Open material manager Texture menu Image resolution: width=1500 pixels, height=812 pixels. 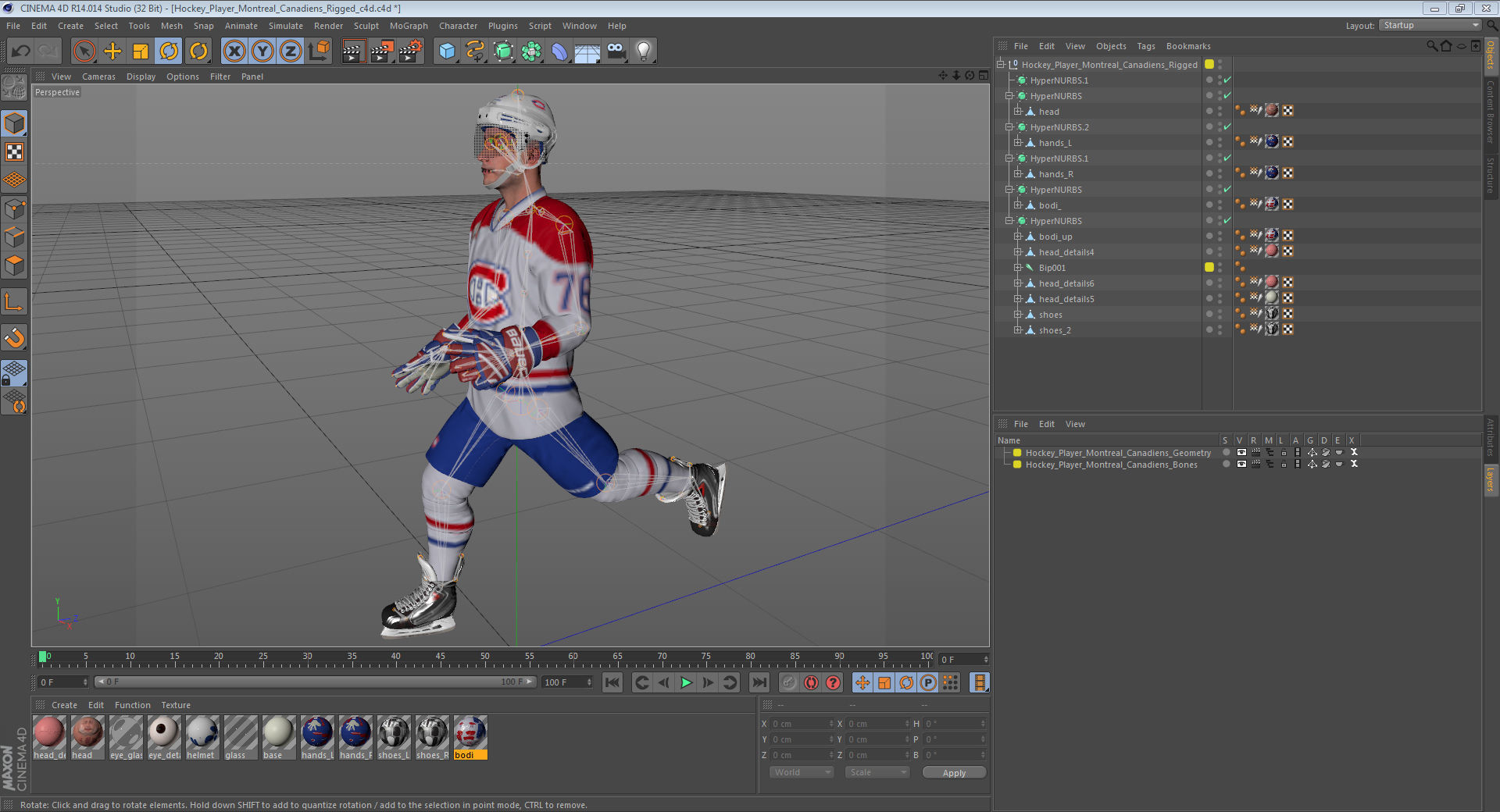(x=176, y=705)
